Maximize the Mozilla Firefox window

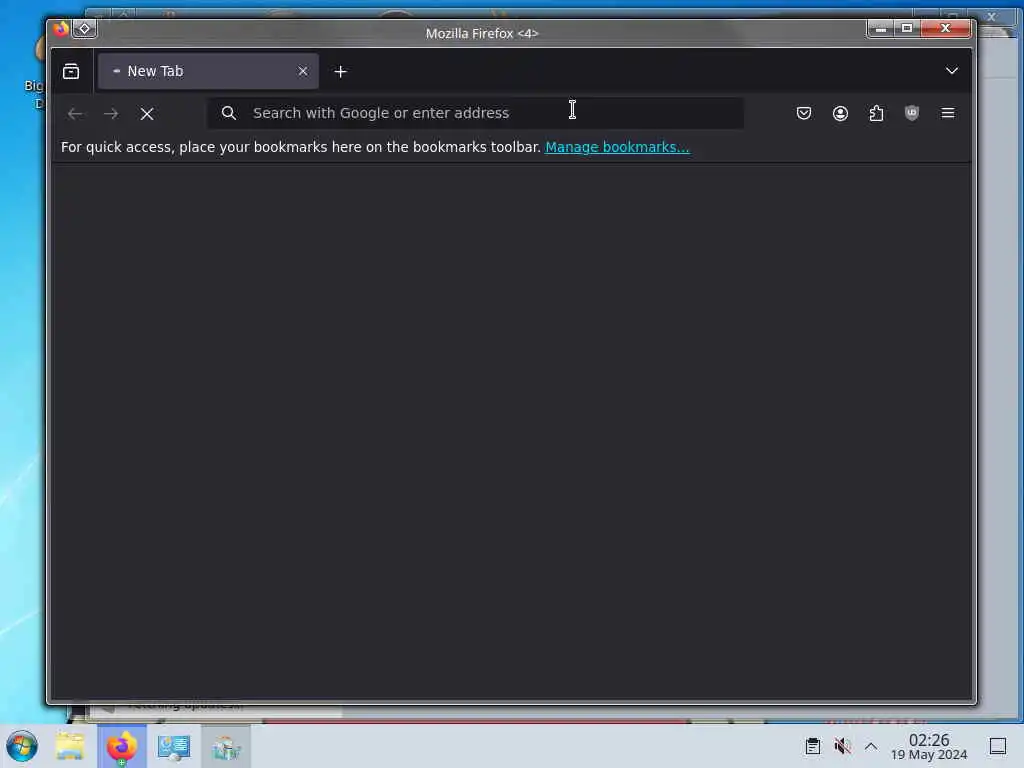coord(906,28)
